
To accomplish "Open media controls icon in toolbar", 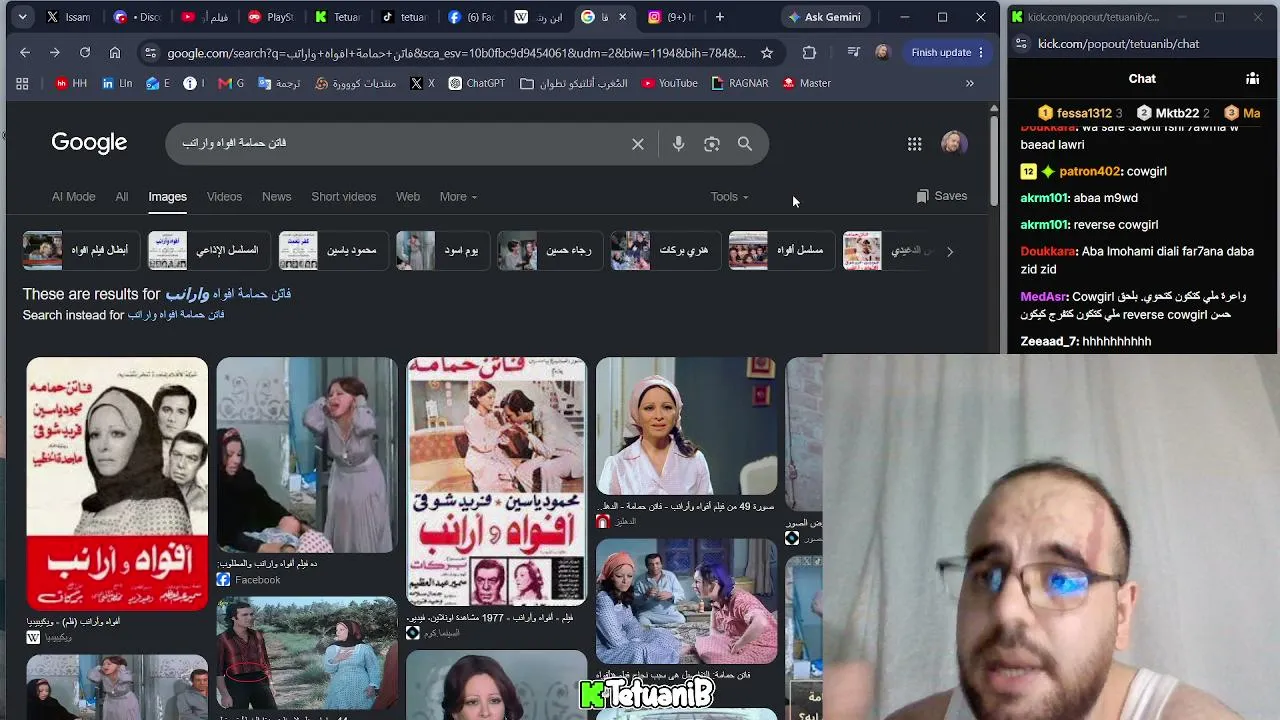I will 853,52.
